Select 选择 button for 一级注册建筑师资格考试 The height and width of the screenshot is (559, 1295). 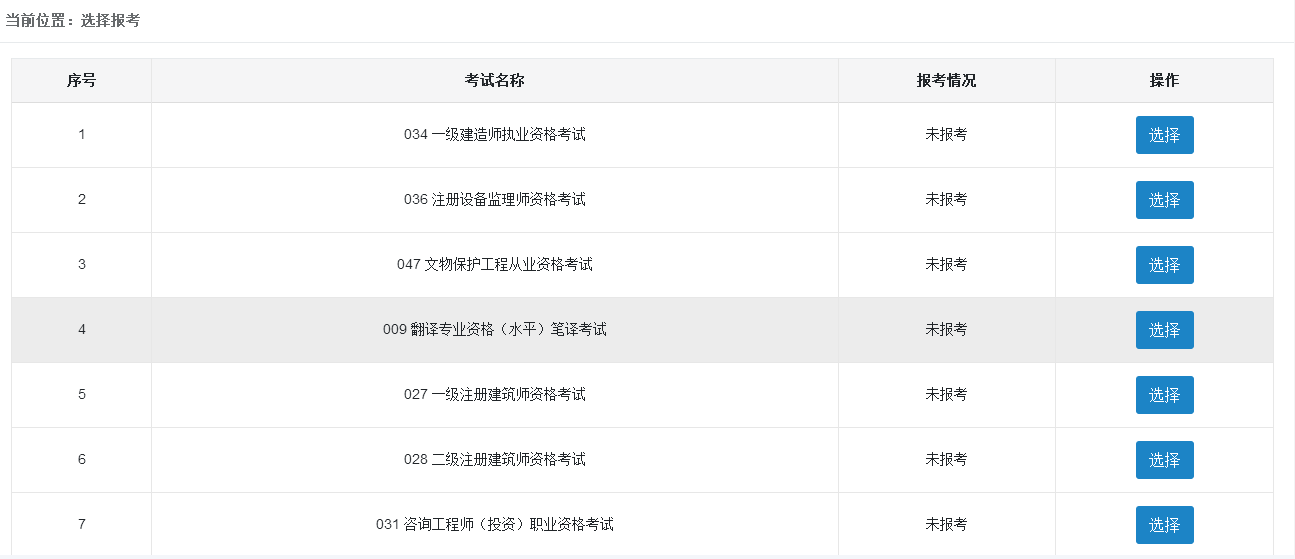[x=1164, y=395]
